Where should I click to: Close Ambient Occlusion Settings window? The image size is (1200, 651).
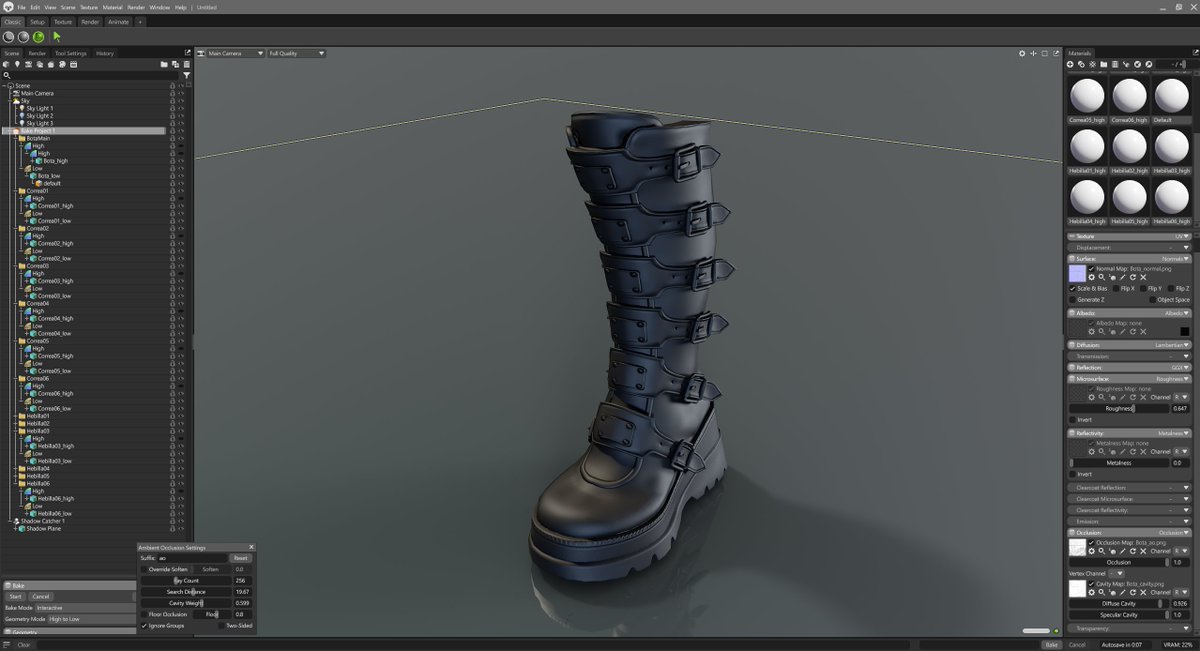pos(251,547)
